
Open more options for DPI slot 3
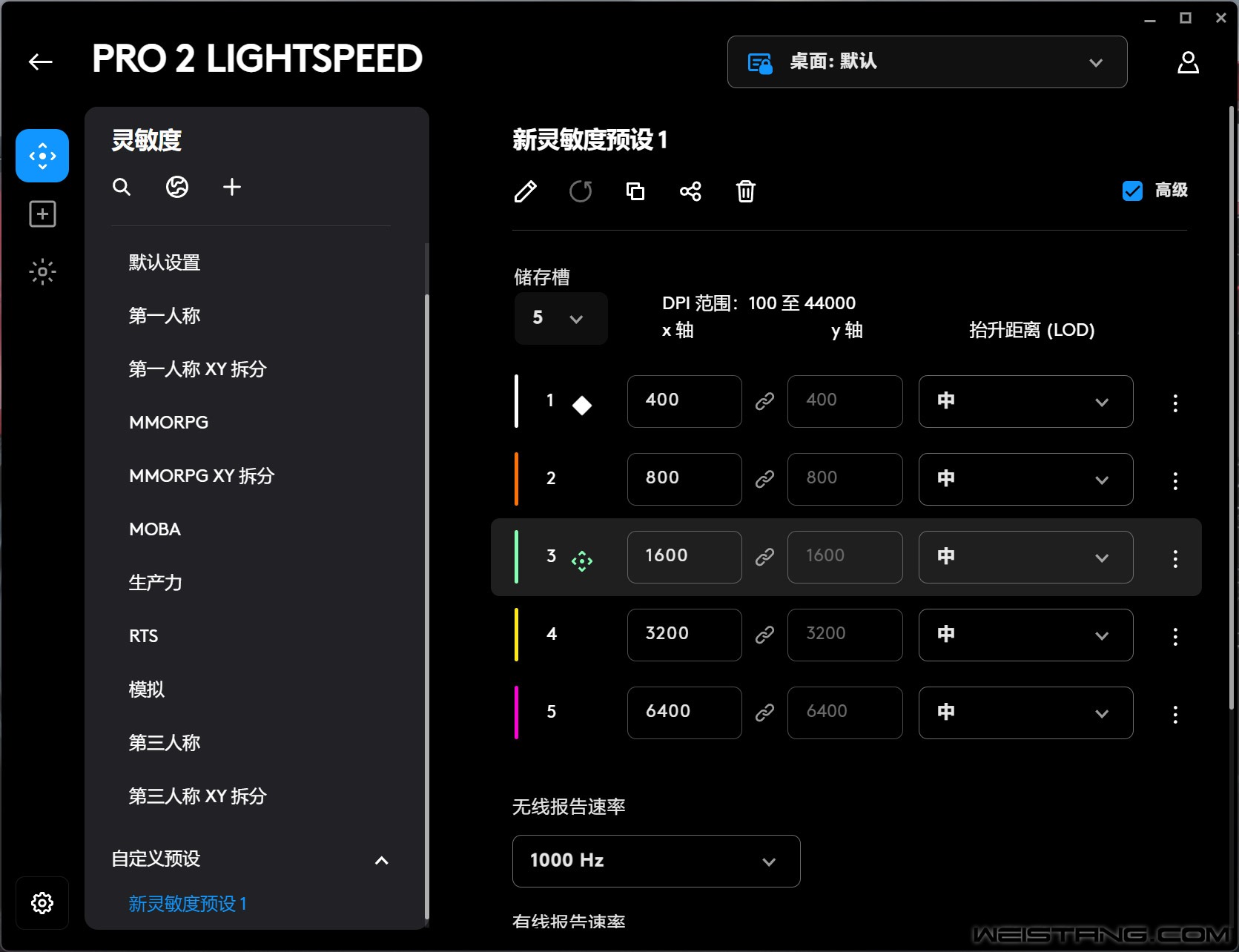click(x=1175, y=559)
